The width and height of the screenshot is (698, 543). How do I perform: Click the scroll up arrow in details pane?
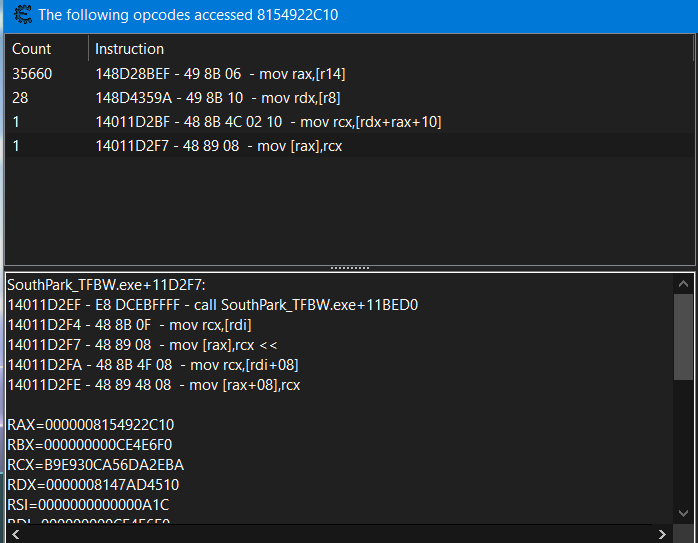point(683,283)
